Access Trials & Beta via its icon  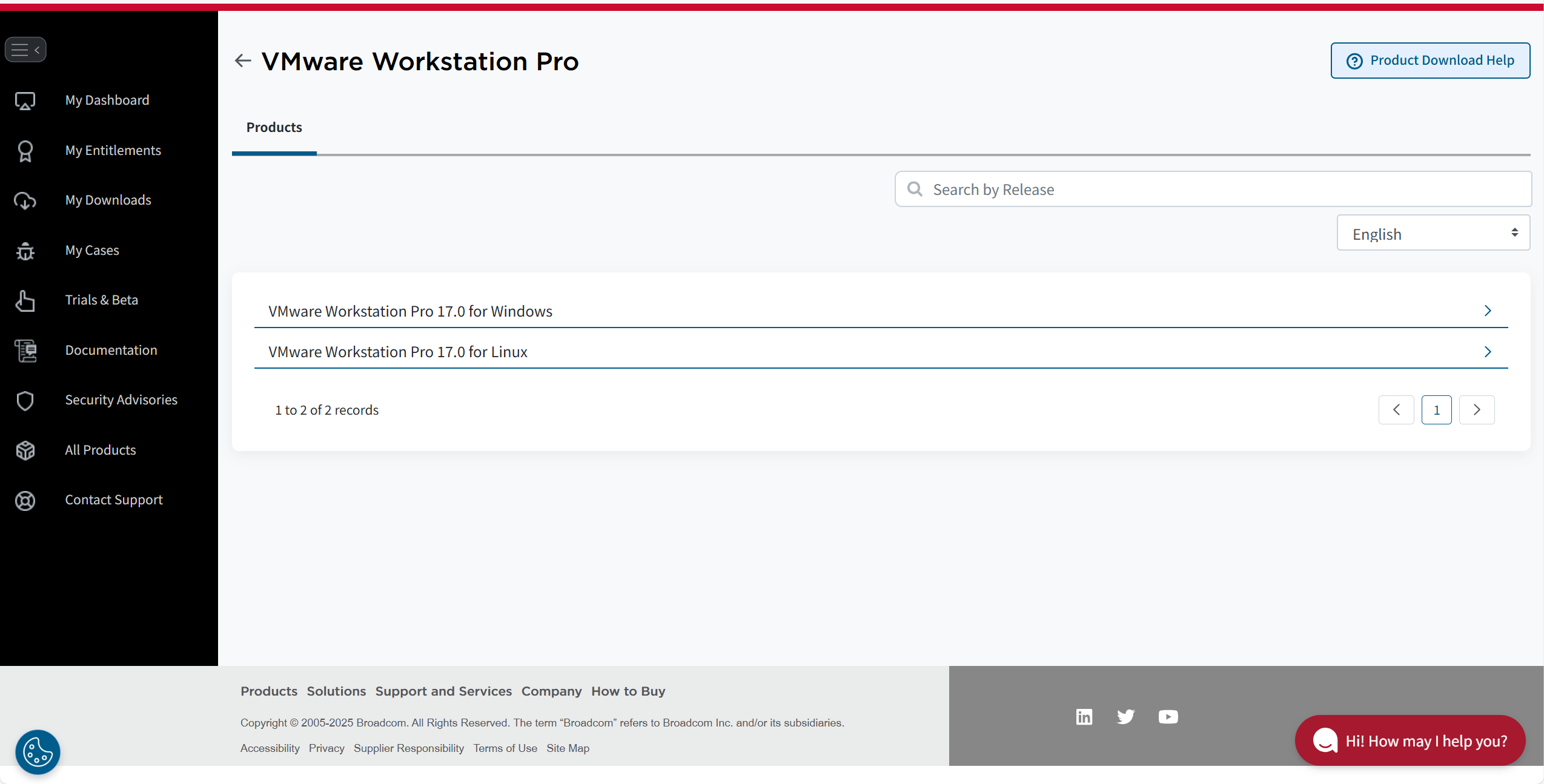click(x=25, y=300)
